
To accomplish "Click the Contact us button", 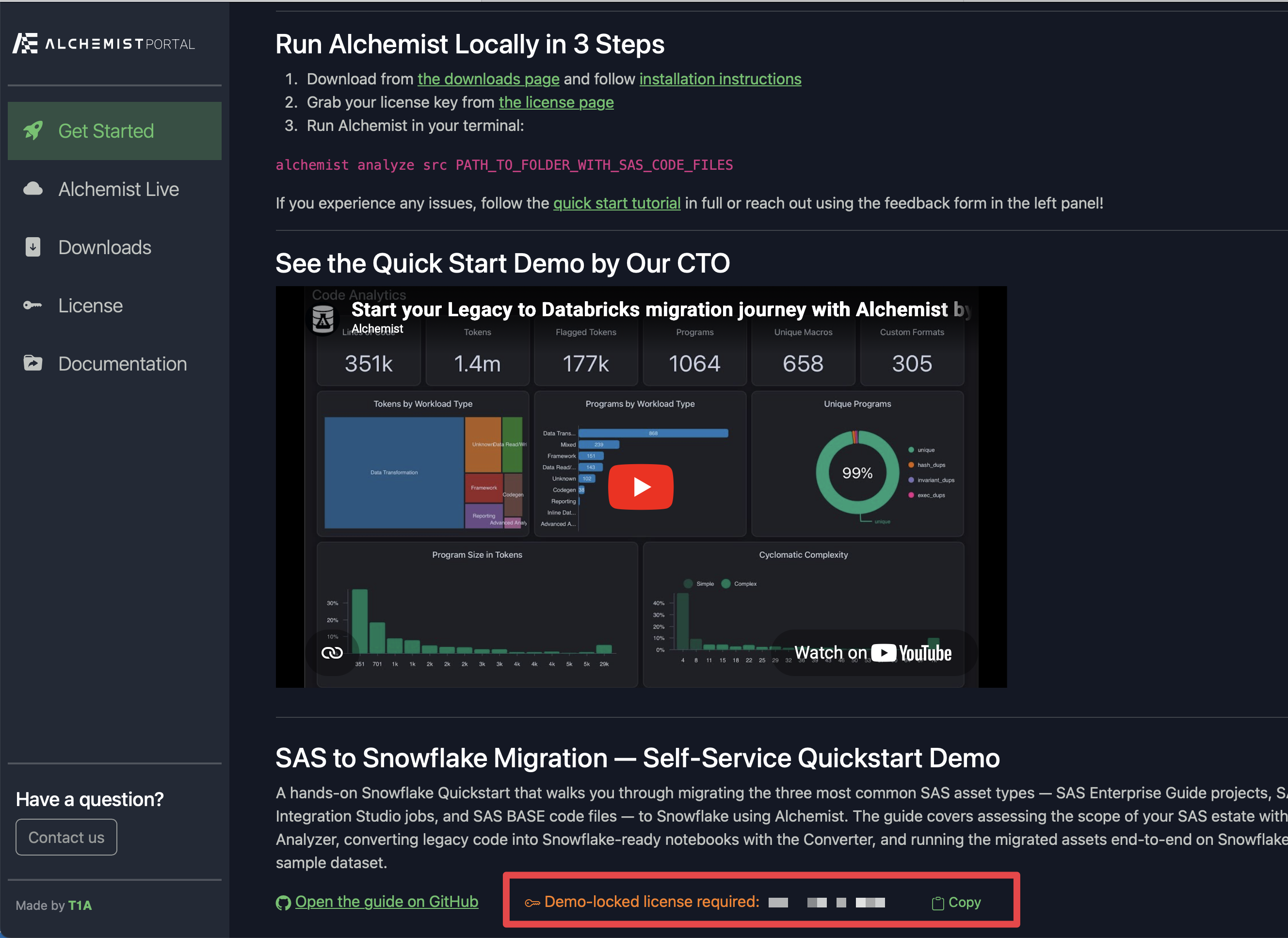I will tap(66, 837).
